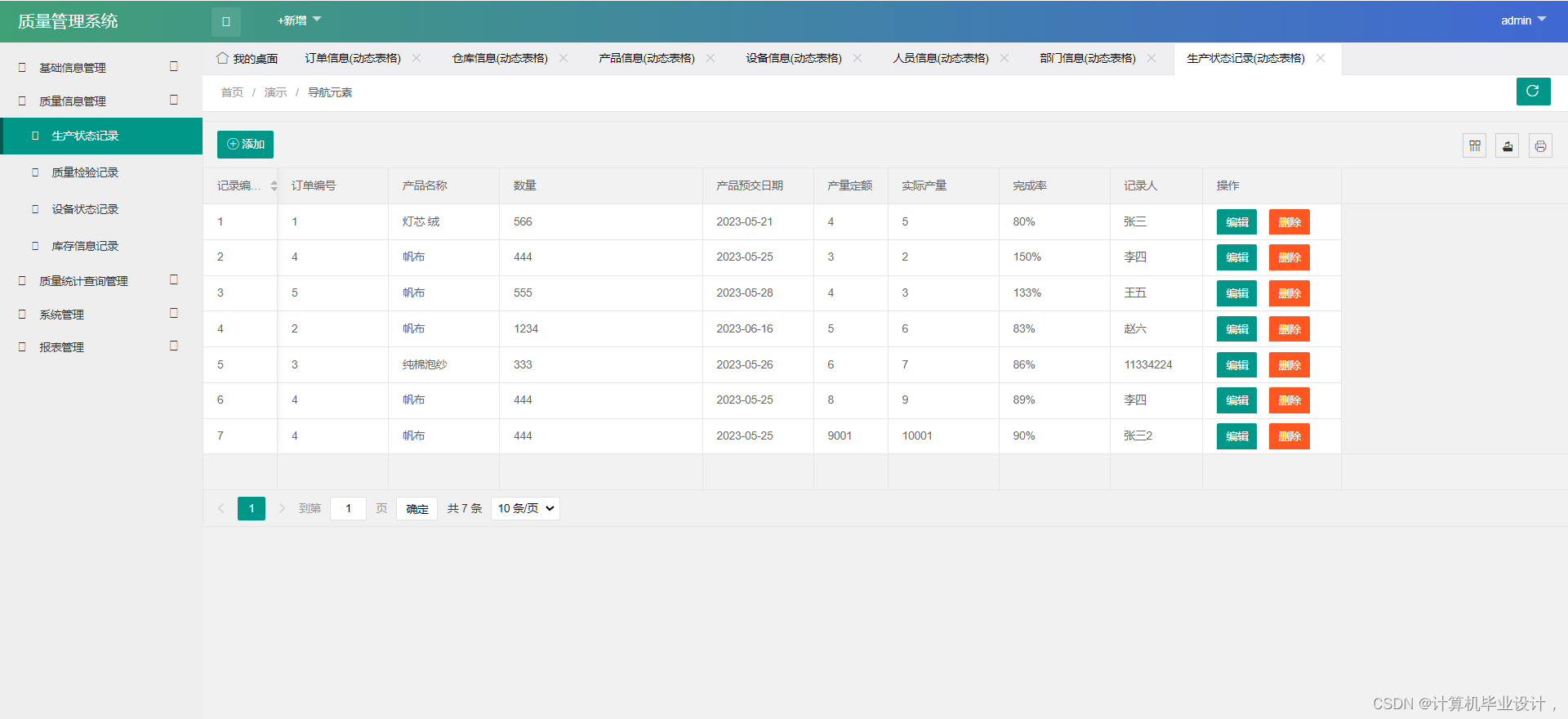Open the column filter grid icon
Screen dimensions: 1568x719
(1474, 146)
